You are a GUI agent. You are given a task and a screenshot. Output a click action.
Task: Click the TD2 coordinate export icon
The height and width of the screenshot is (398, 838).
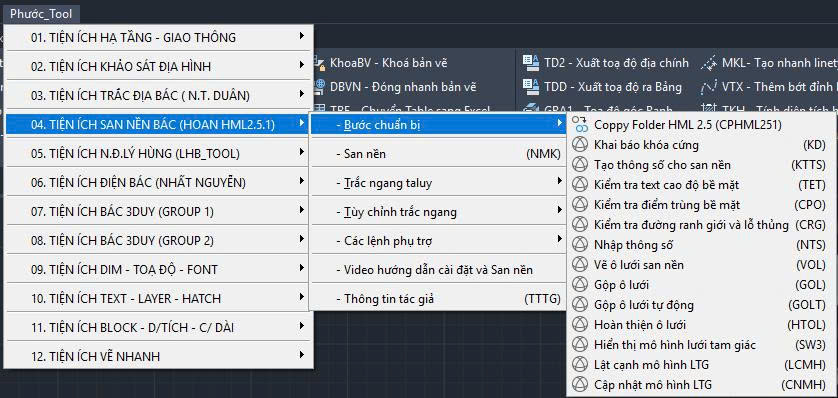point(531,63)
